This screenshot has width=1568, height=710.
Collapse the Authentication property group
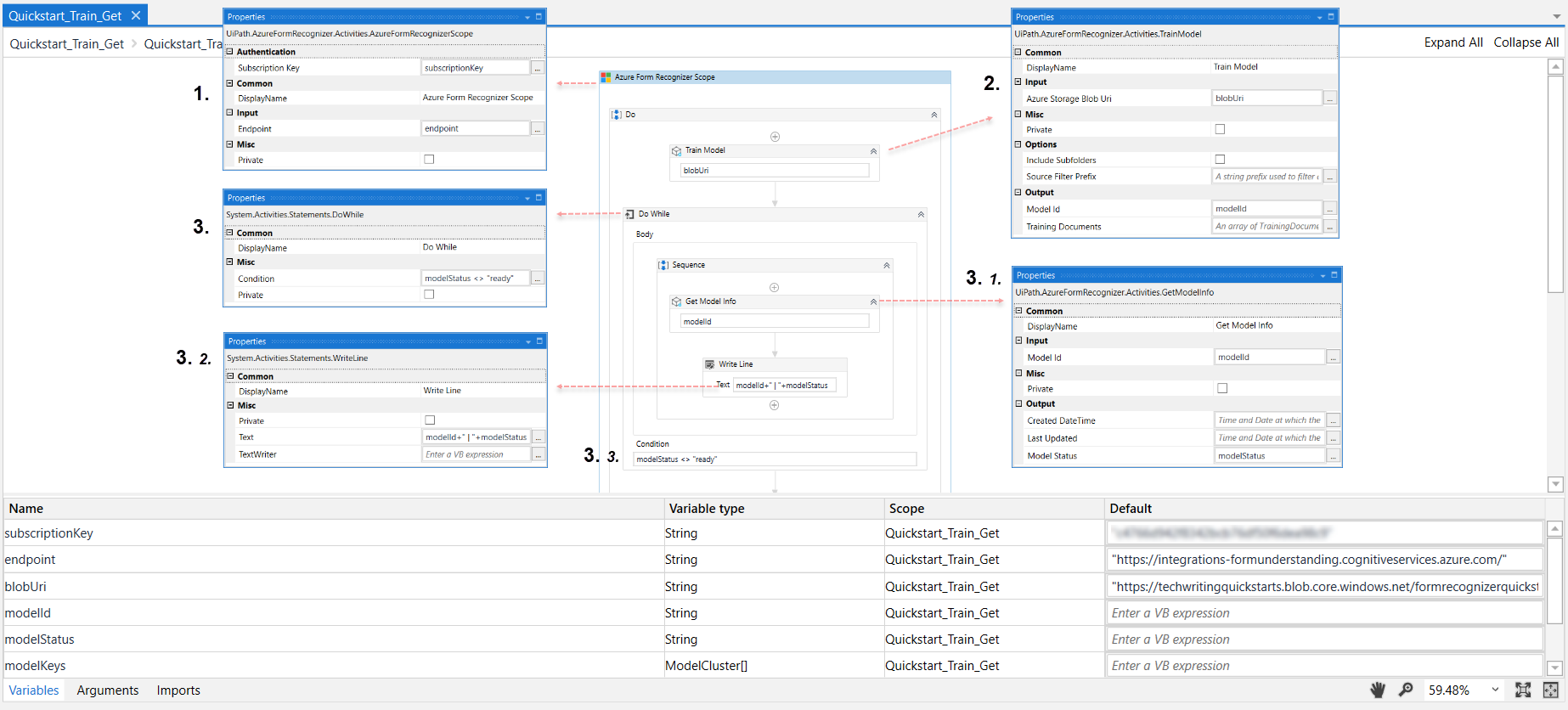click(x=229, y=52)
